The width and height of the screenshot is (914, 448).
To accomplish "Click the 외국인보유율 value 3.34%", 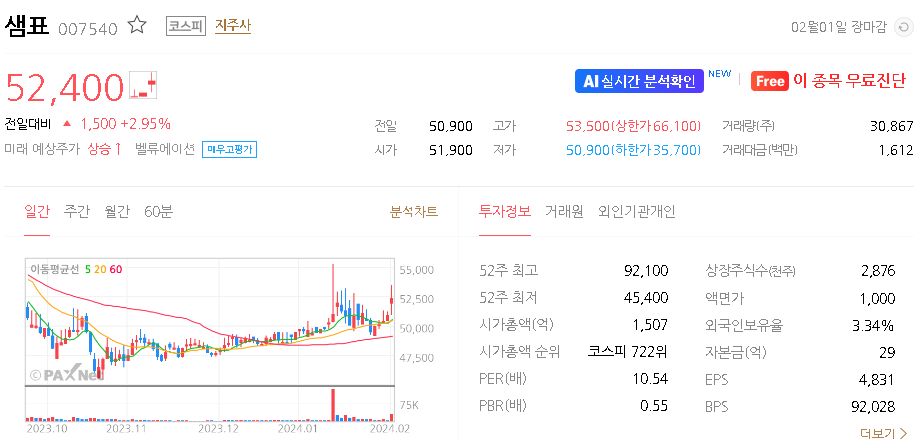I will pyautogui.click(x=874, y=325).
